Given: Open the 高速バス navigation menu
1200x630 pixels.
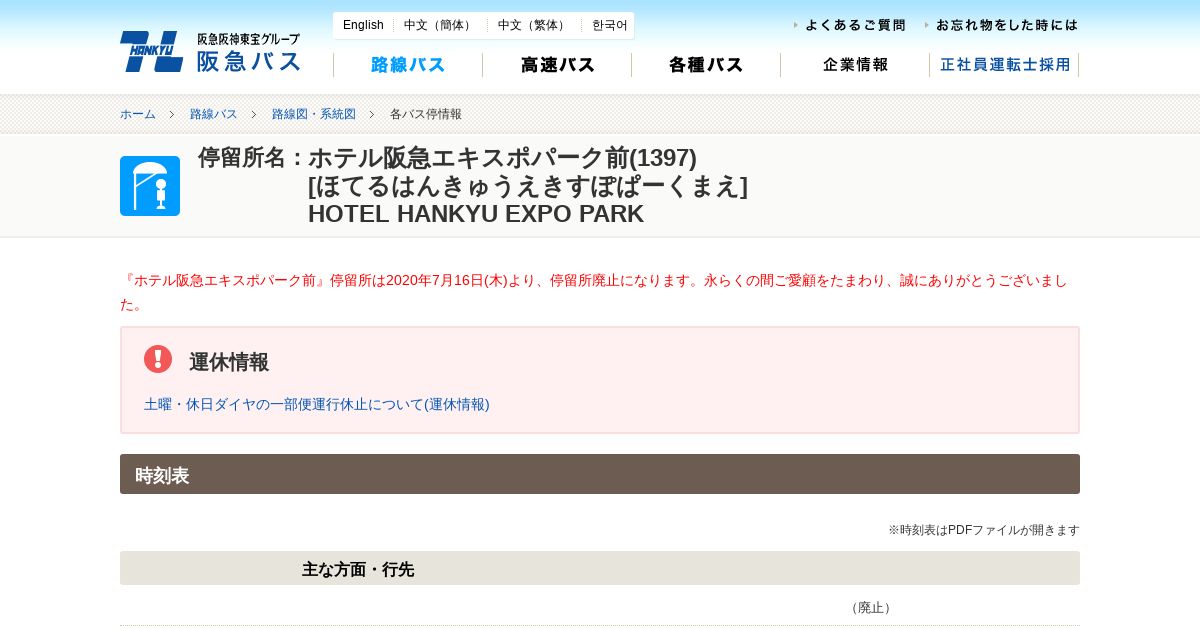Looking at the screenshot, I should tap(557, 65).
